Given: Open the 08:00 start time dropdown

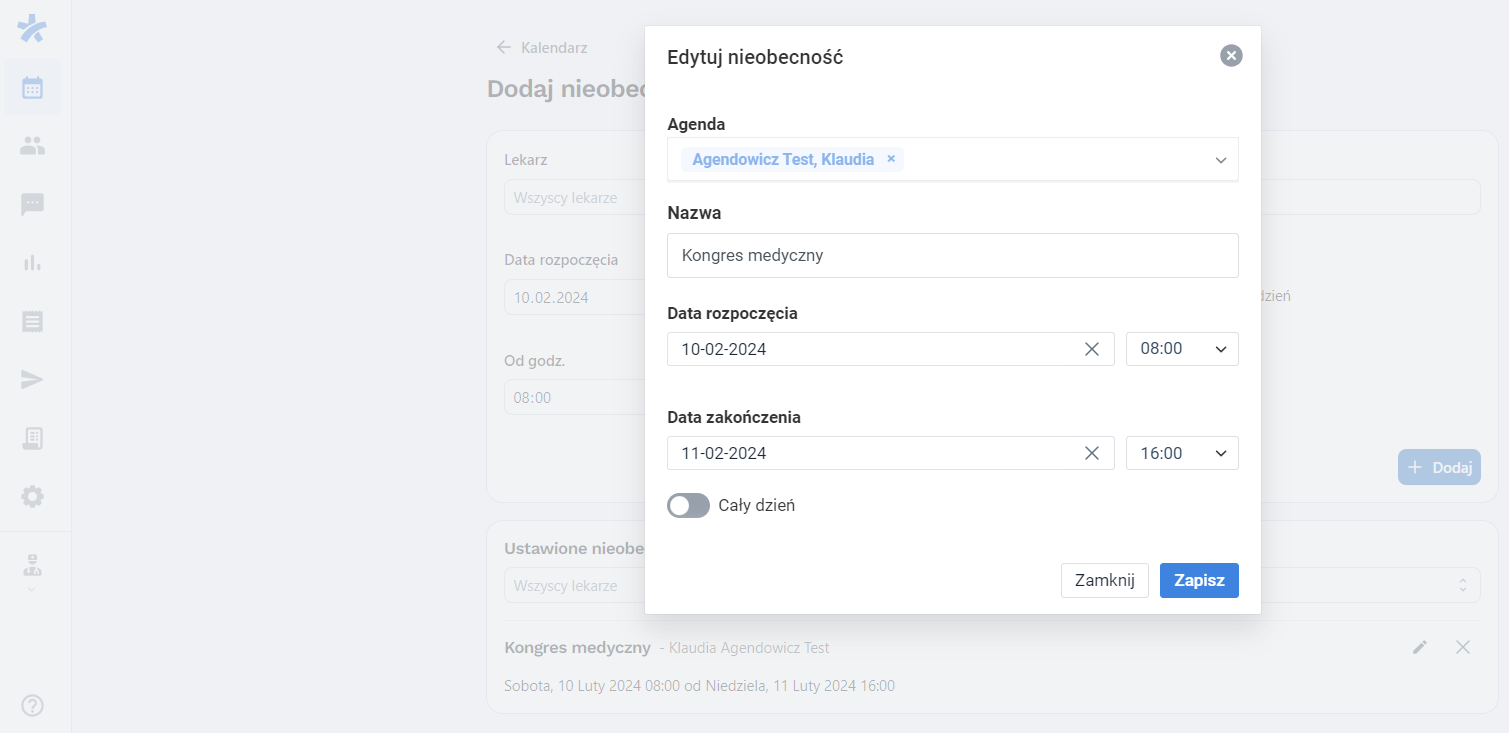Looking at the screenshot, I should (x=1182, y=348).
